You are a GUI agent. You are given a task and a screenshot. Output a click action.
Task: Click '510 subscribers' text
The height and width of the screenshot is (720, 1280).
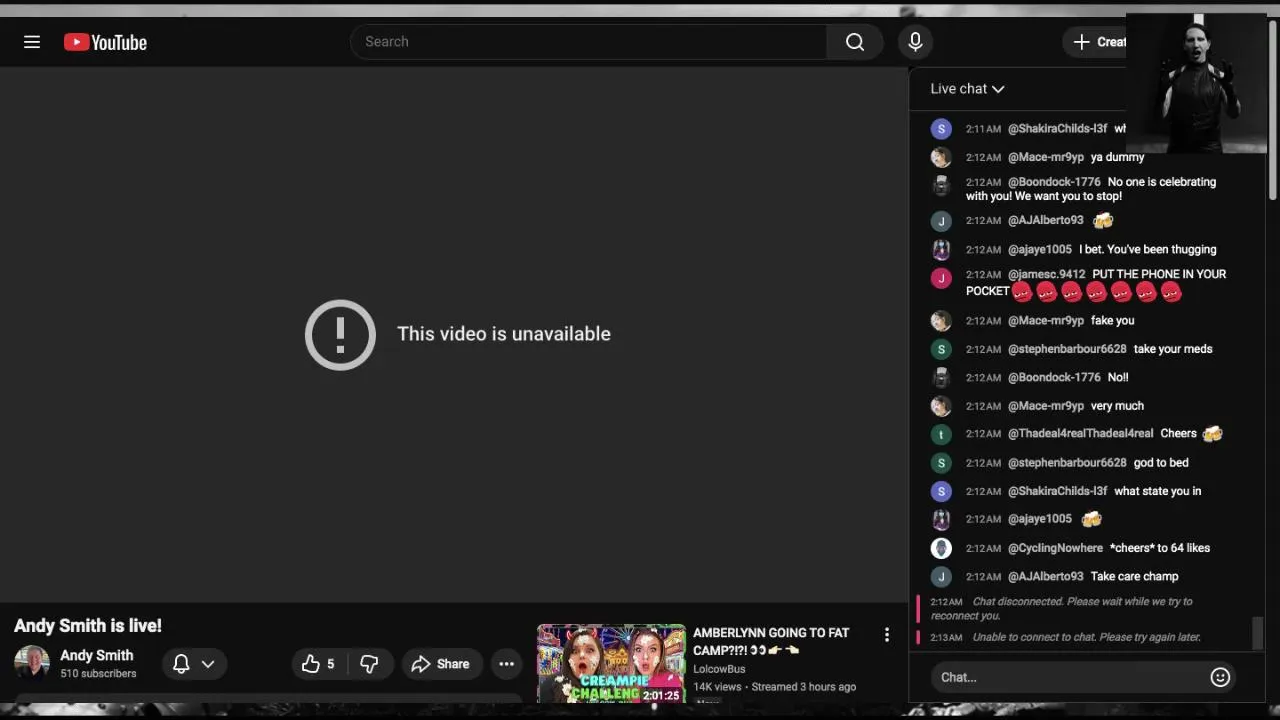pyautogui.click(x=98, y=674)
